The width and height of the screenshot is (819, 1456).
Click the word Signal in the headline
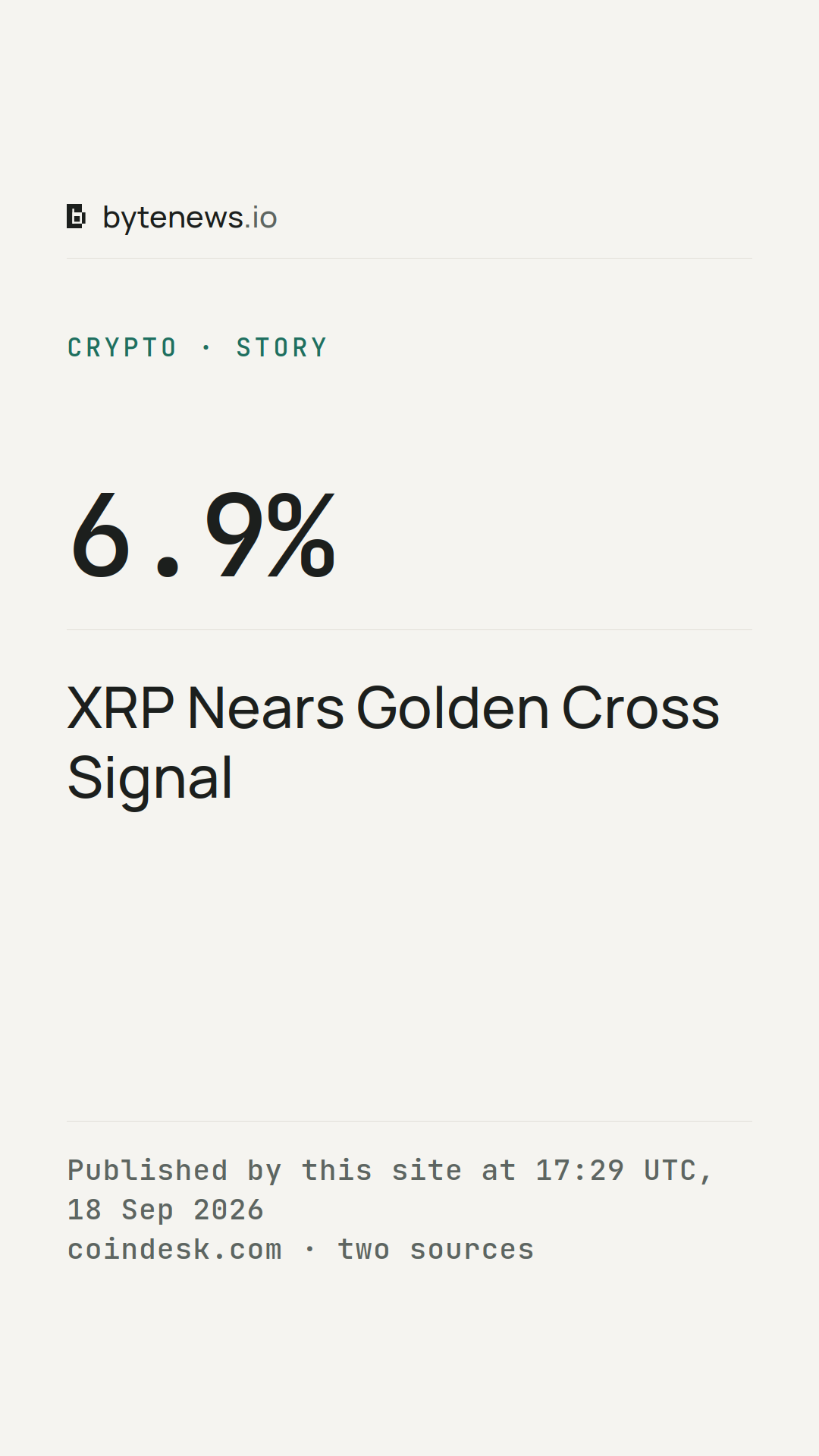point(149,779)
